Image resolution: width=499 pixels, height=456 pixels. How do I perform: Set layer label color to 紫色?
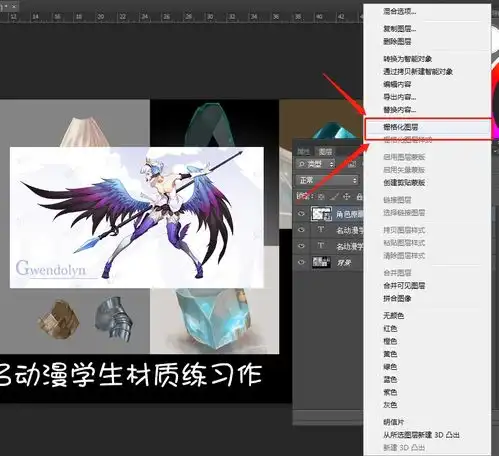(390, 392)
